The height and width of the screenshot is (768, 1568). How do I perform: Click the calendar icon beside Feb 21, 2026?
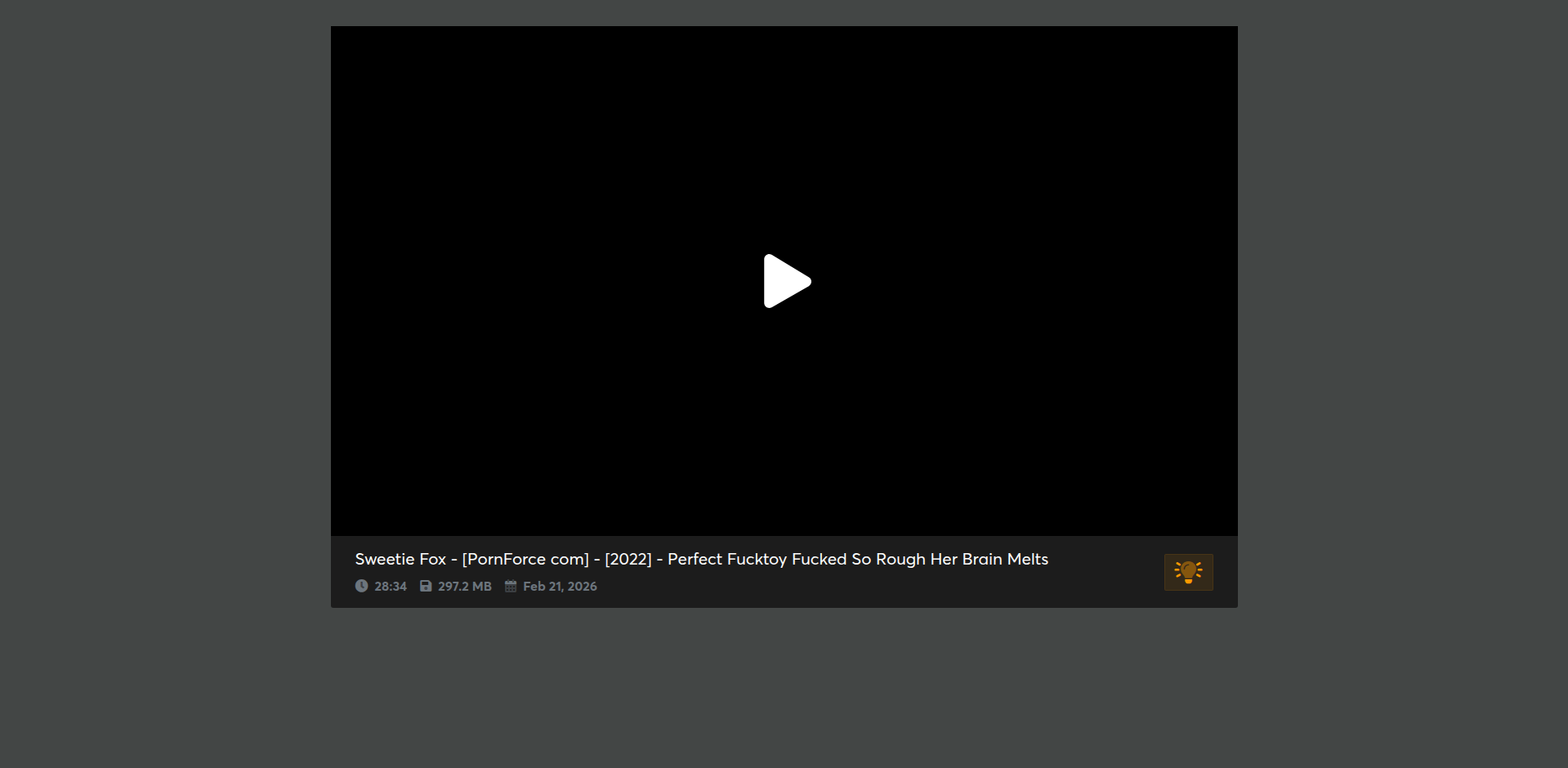511,586
